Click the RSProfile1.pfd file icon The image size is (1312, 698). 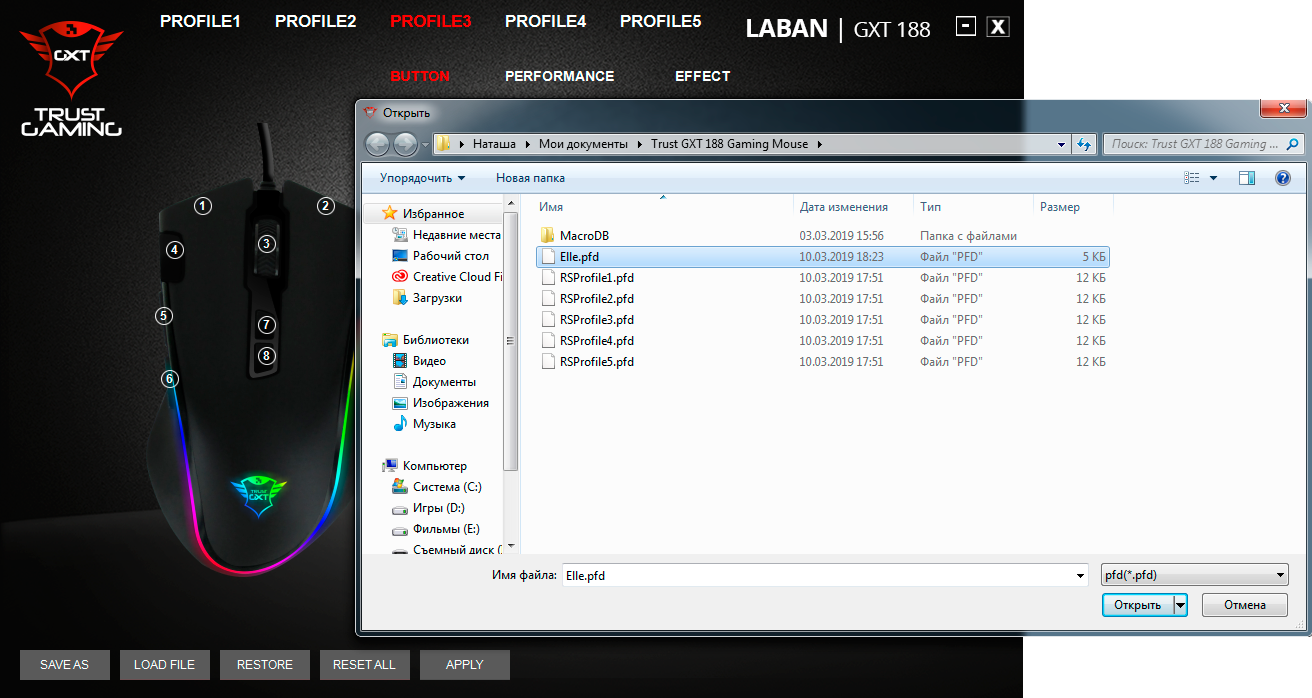tap(547, 277)
